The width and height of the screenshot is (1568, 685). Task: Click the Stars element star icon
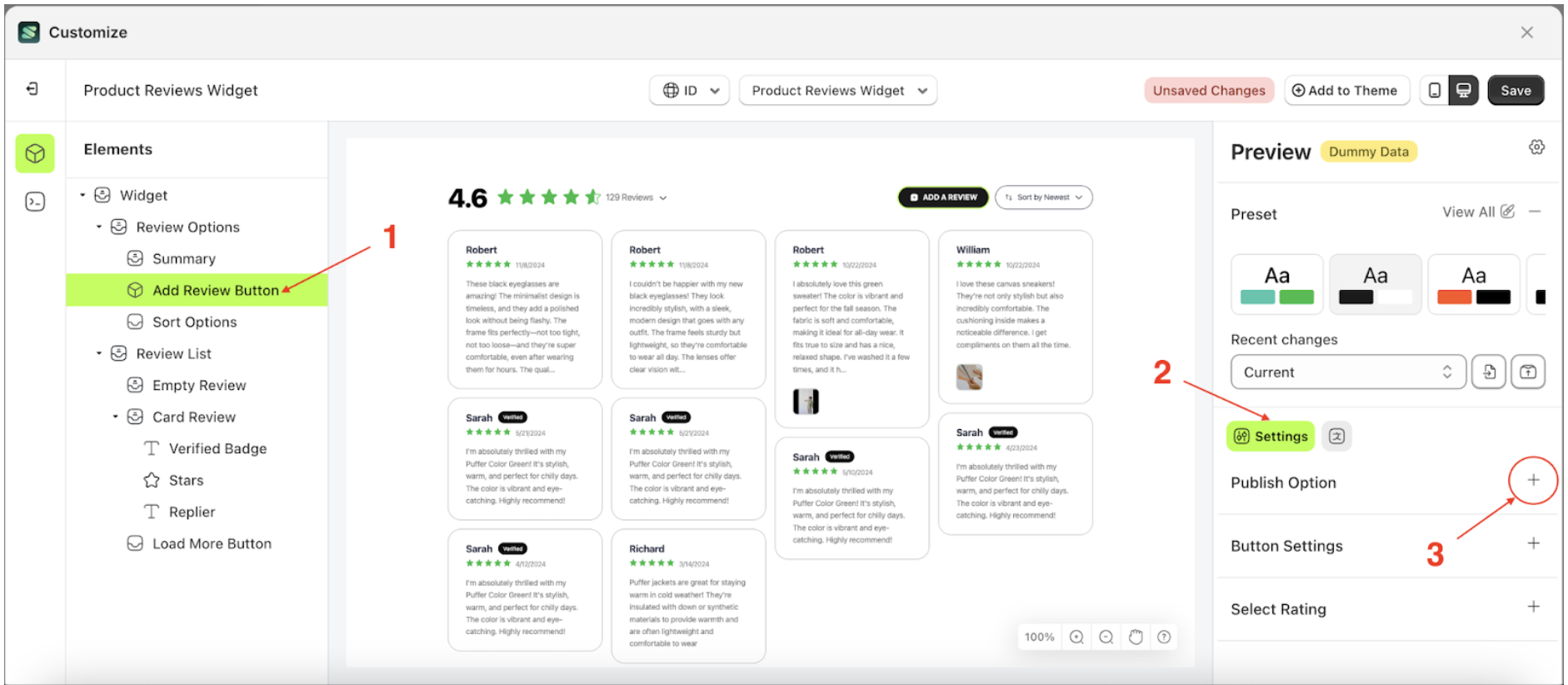[152, 480]
